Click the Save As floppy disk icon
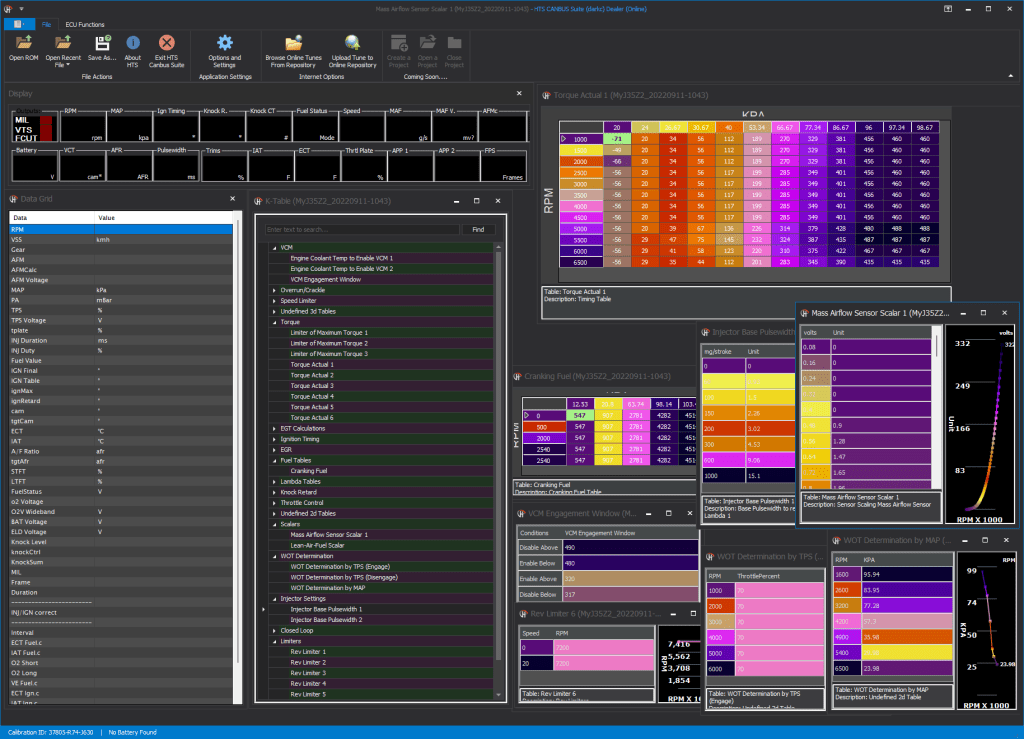This screenshot has height=739, width=1024. (101, 43)
